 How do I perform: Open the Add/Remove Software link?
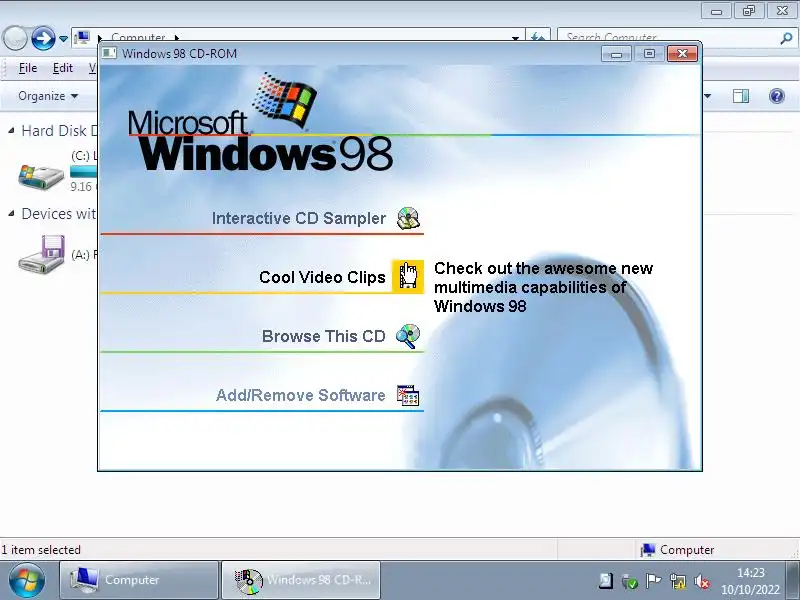click(x=301, y=395)
